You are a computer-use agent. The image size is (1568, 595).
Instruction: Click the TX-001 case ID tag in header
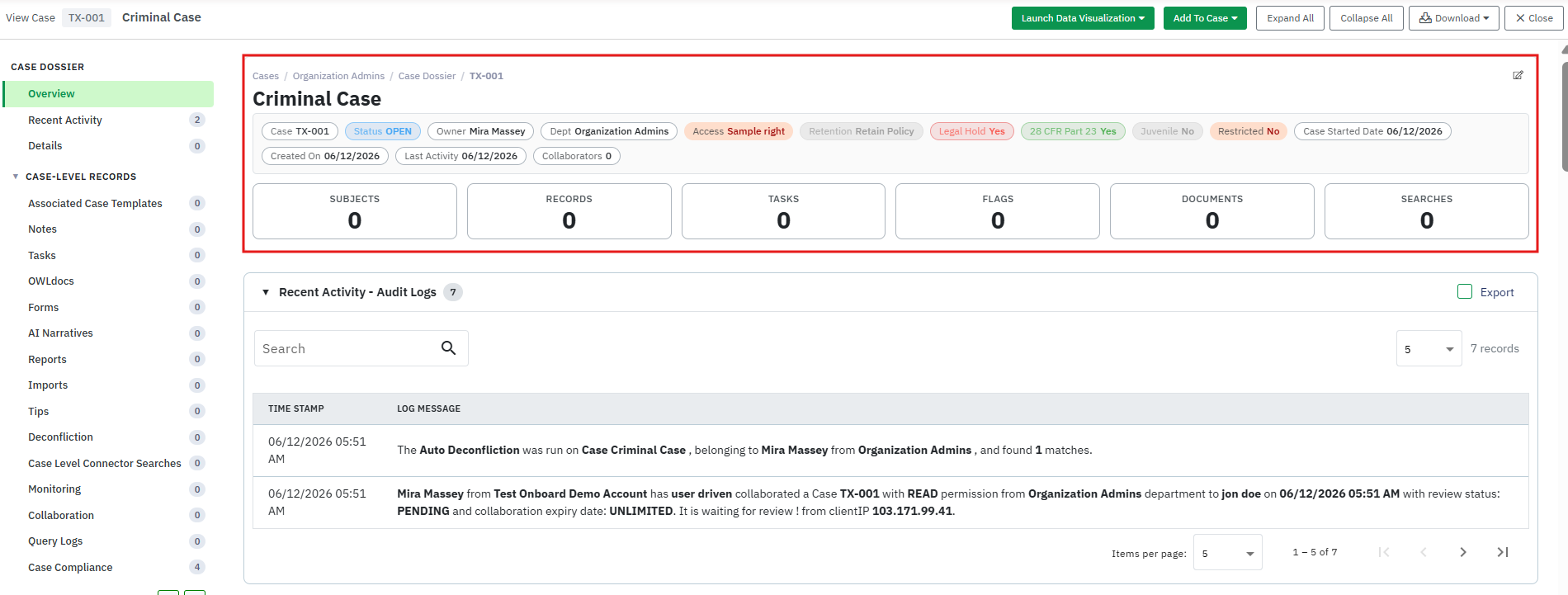coord(87,18)
